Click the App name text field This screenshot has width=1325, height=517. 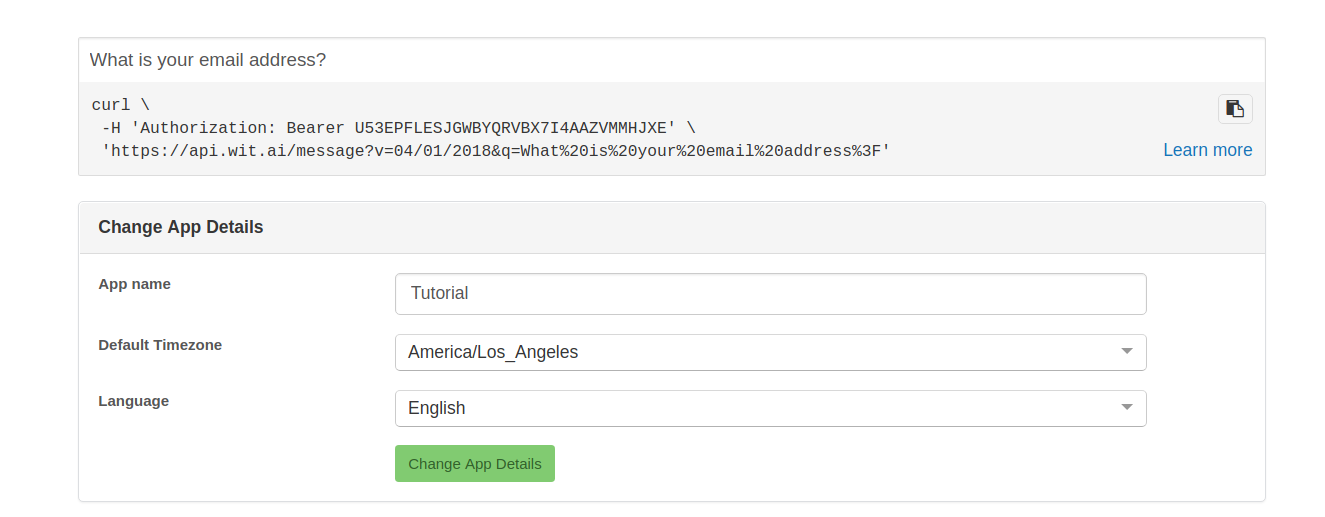(770, 294)
